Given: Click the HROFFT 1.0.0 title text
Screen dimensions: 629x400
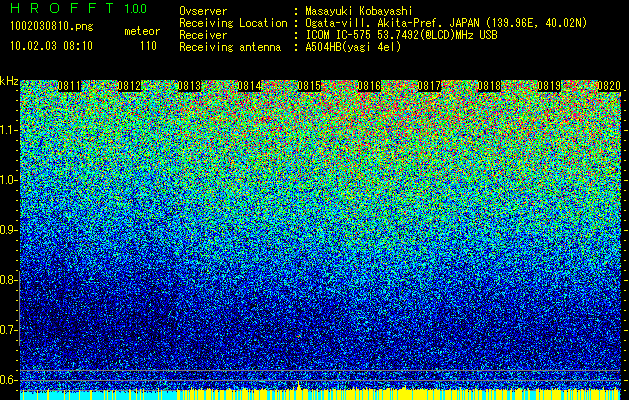Looking at the screenshot, I should coord(78,8).
